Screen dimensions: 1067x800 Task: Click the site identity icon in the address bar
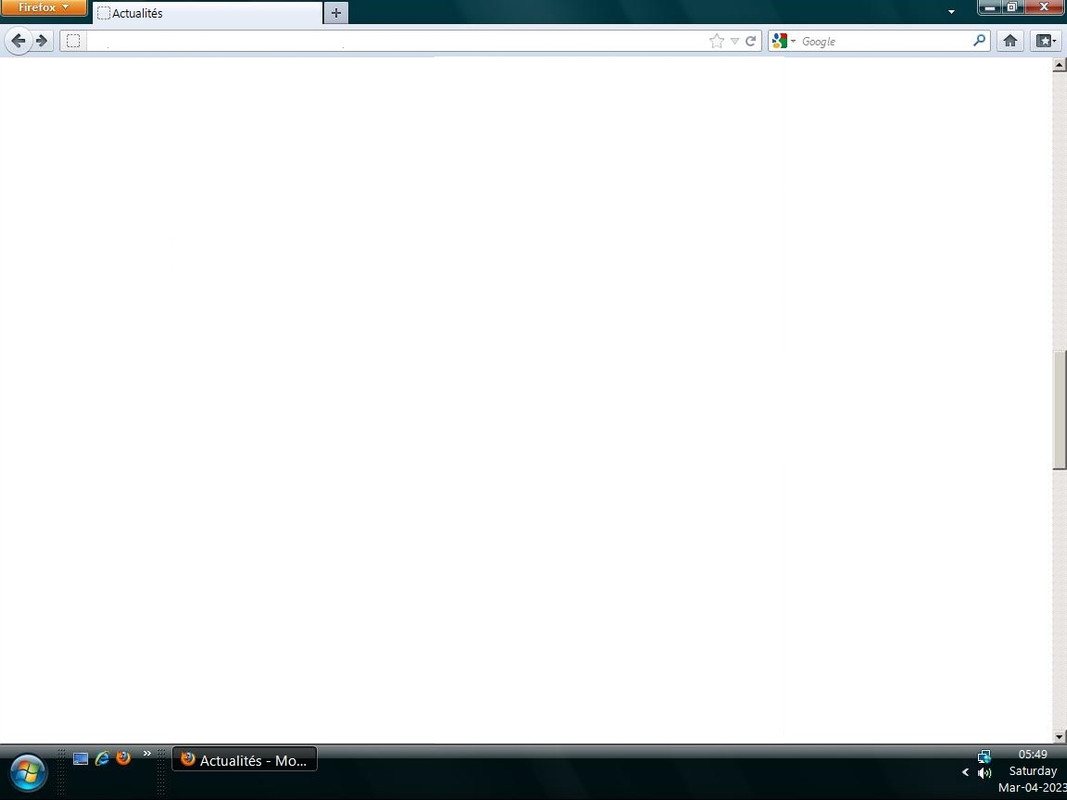point(73,41)
